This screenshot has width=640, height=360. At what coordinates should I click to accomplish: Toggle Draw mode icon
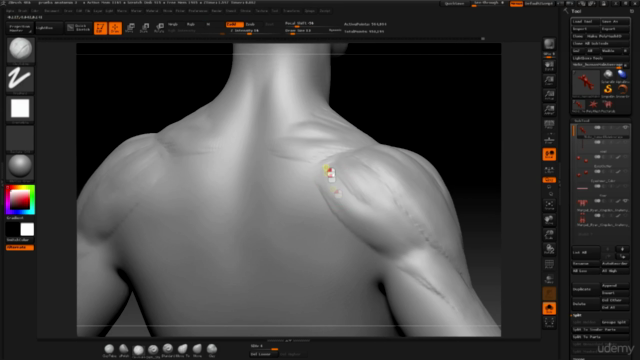115,28
